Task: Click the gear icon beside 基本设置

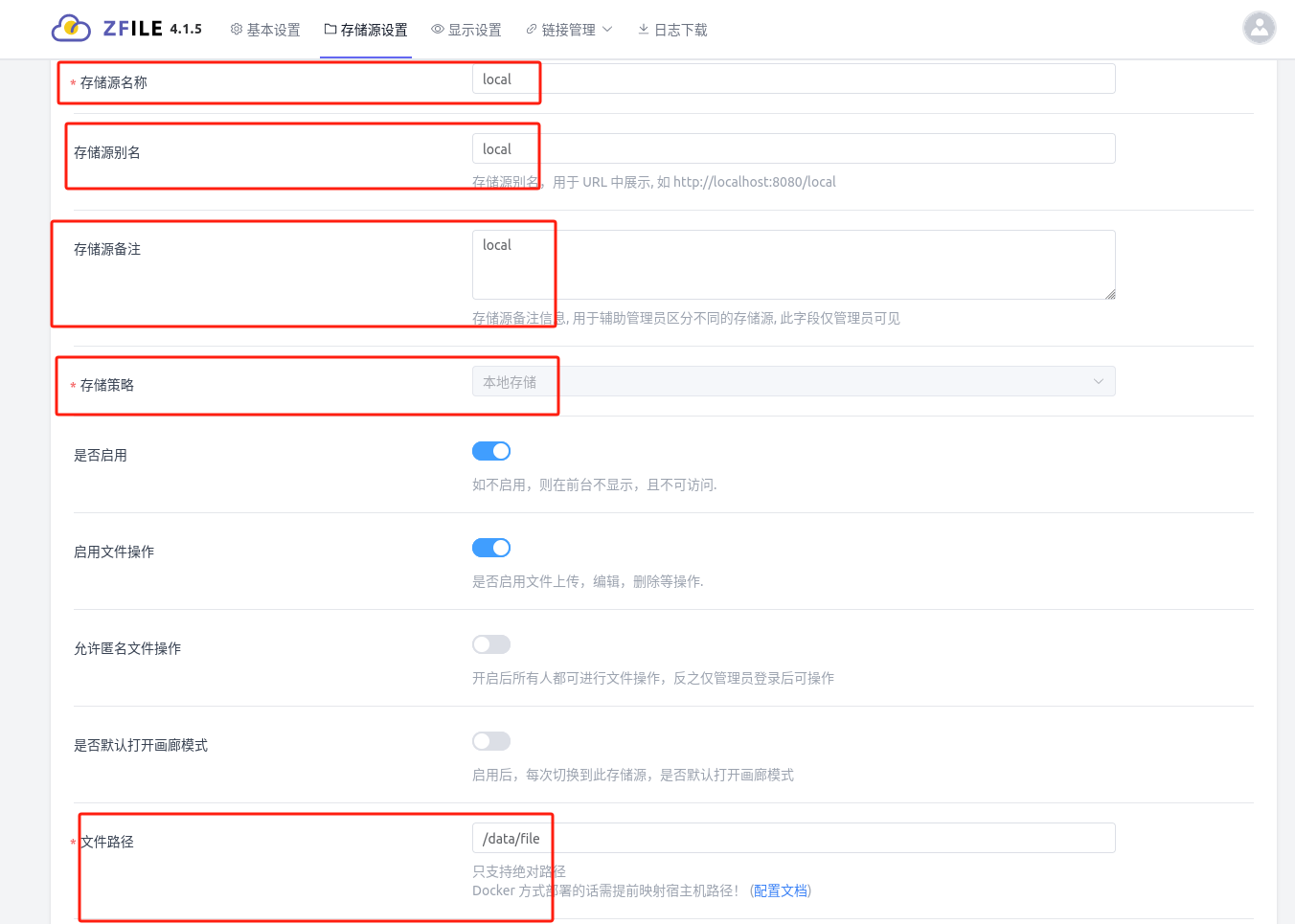Action: (237, 29)
